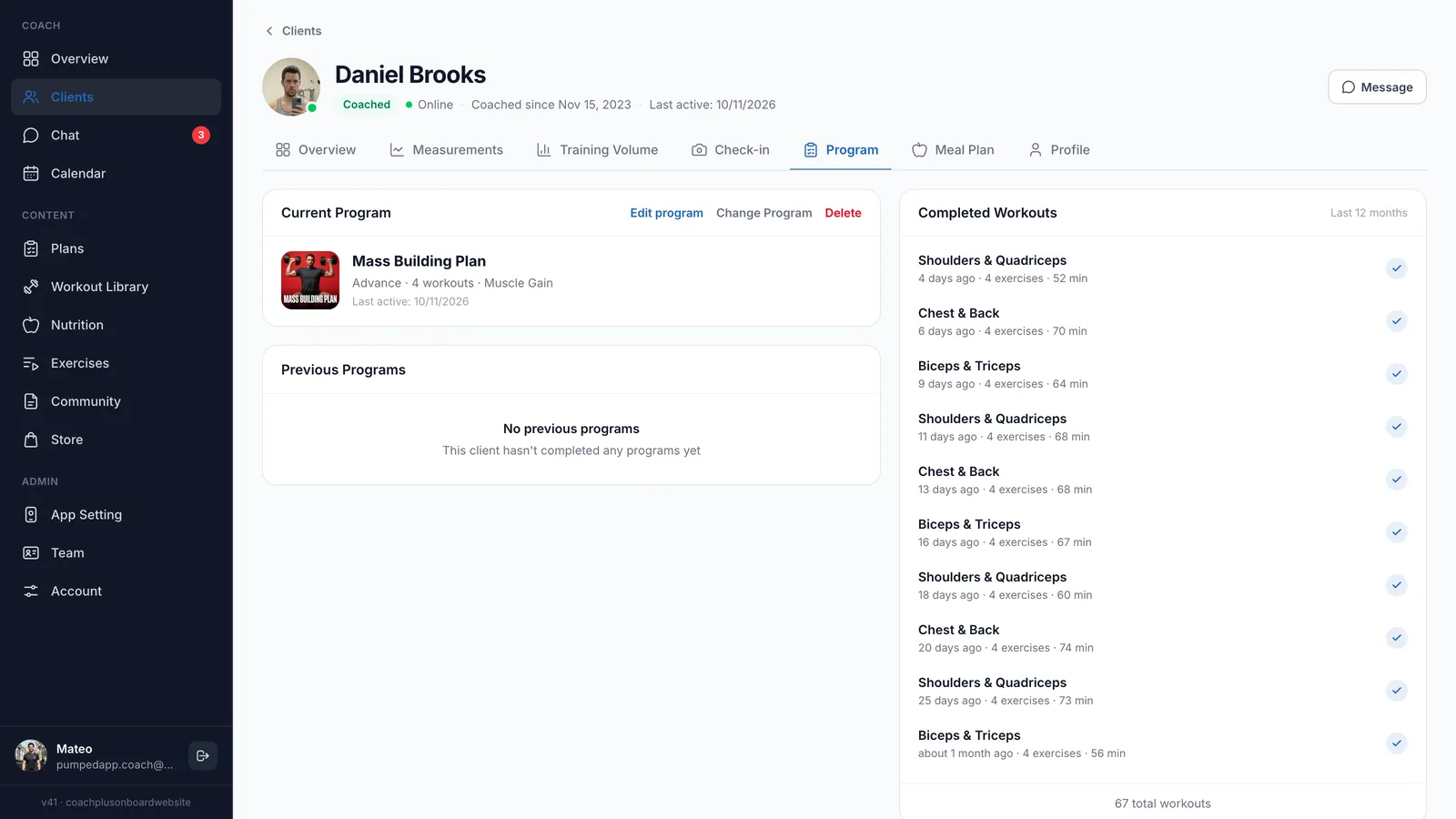Viewport: 1456px width, 819px height.
Task: Click checkmark on Shoulders & Quadriceps 25 days ago
Action: pyautogui.click(x=1397, y=691)
